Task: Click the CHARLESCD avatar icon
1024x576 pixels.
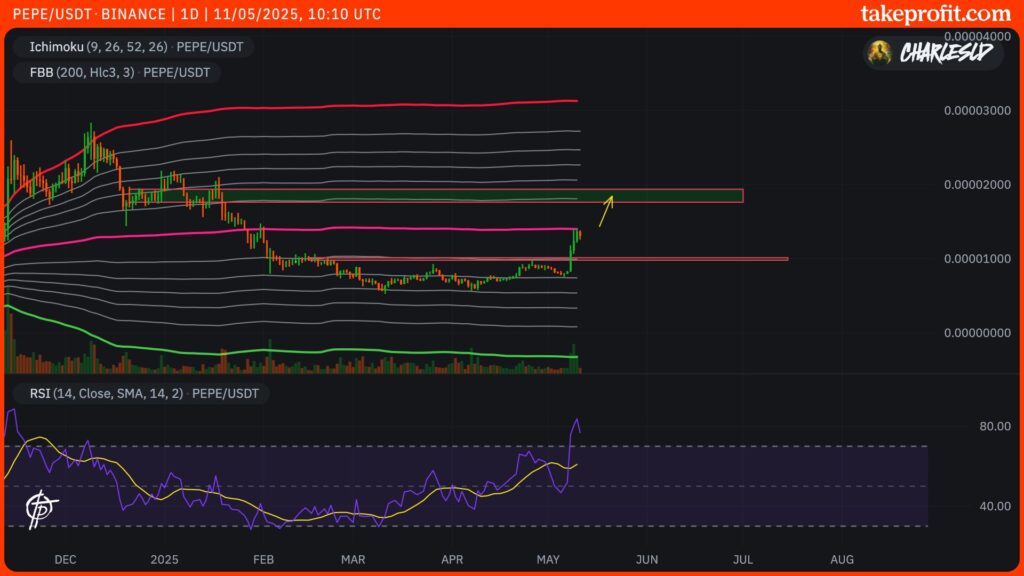Action: tap(880, 53)
